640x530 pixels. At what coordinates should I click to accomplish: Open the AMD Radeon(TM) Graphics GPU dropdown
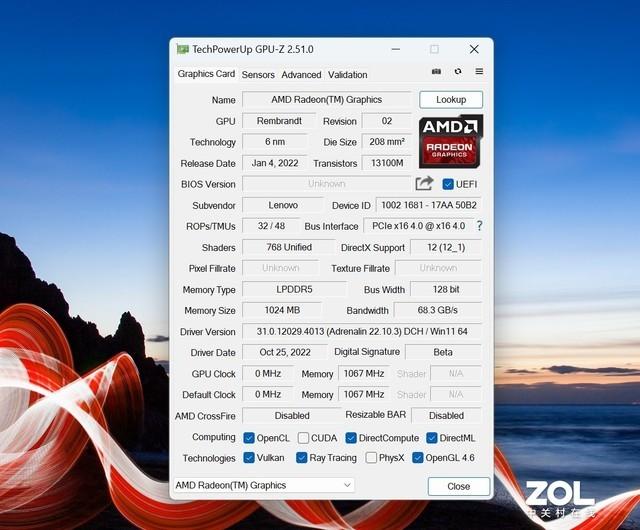264,485
